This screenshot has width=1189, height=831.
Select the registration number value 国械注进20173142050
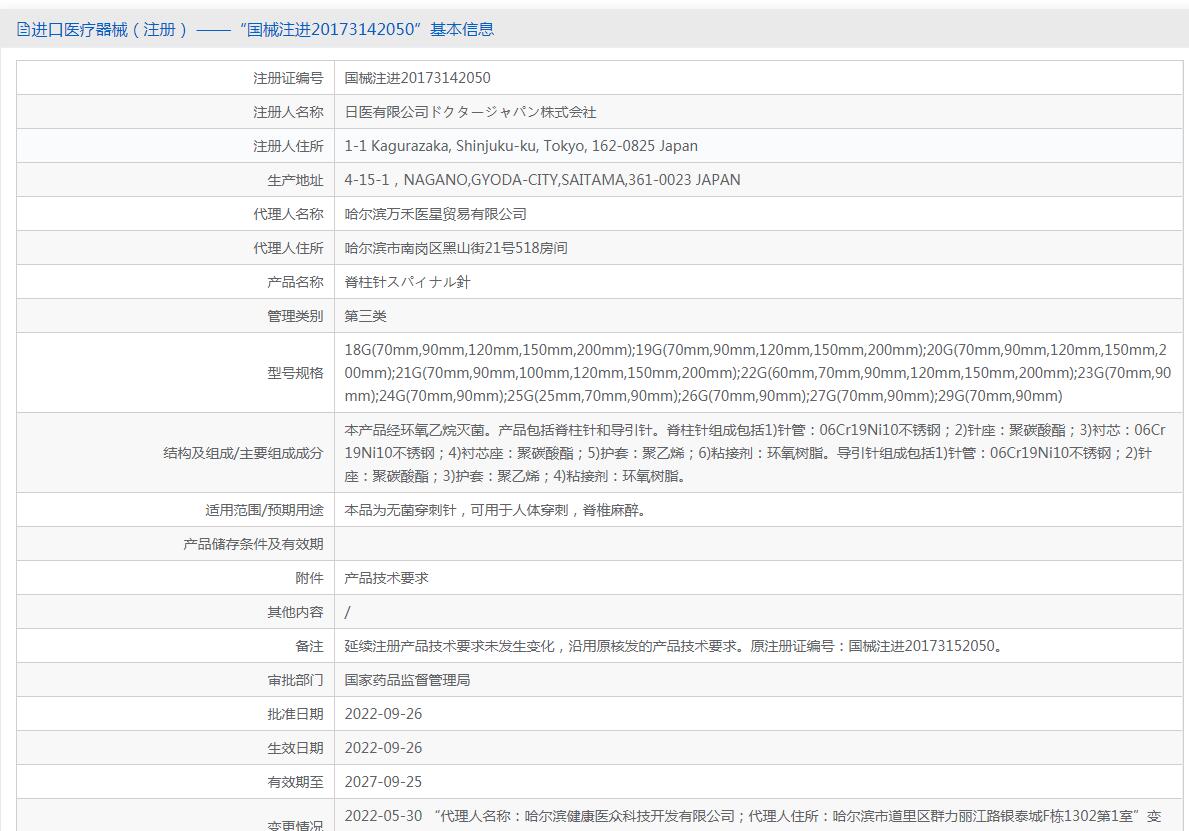[x=417, y=78]
